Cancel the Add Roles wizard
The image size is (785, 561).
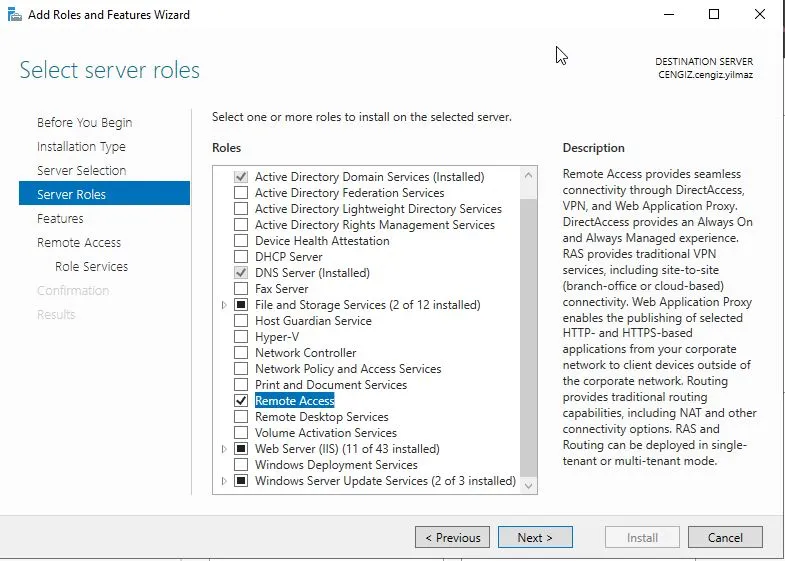pos(725,538)
